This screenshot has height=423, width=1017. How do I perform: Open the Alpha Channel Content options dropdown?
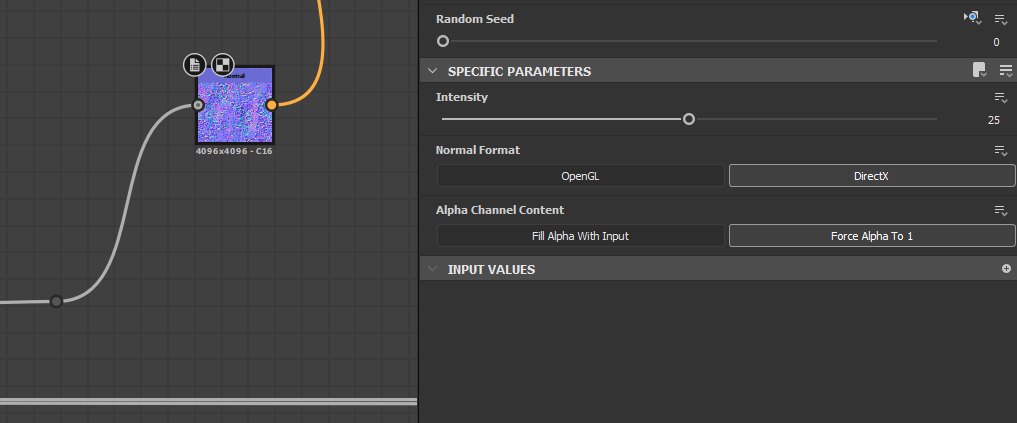[x=1000, y=211]
